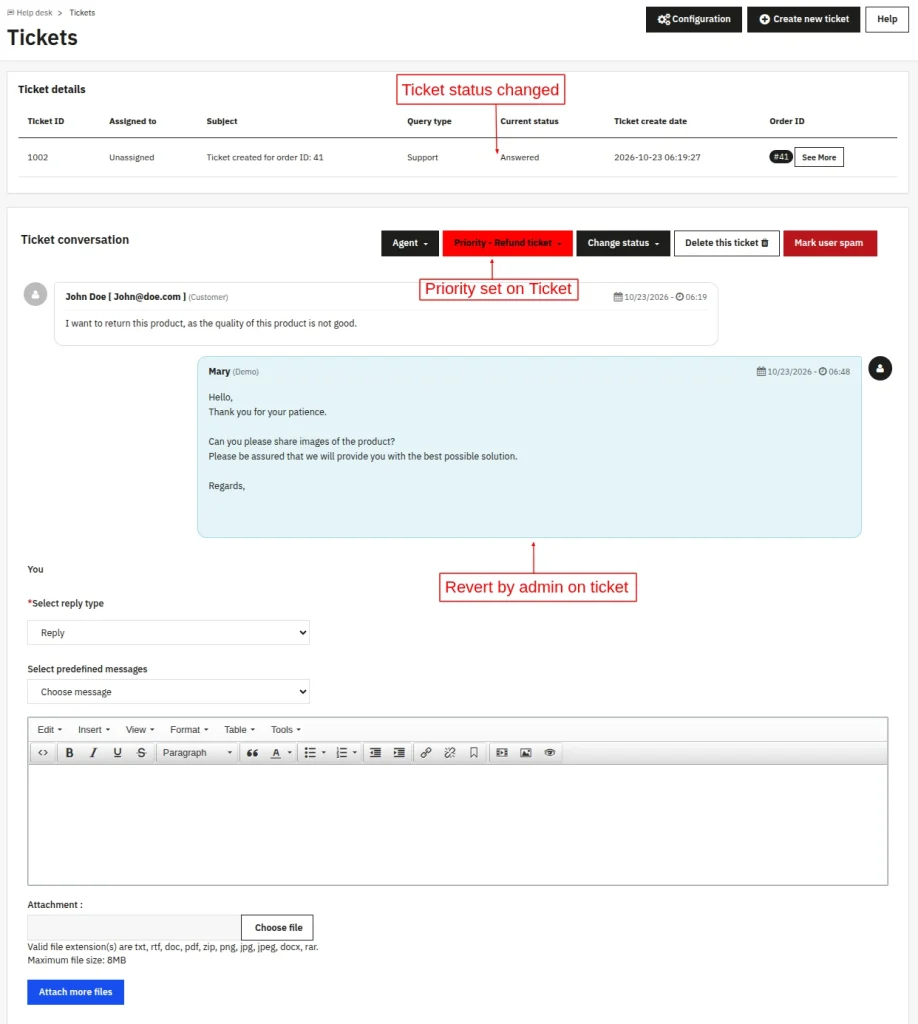Click Mary agent avatar icon
Viewport: 918px width, 1024px height.
coord(880,368)
